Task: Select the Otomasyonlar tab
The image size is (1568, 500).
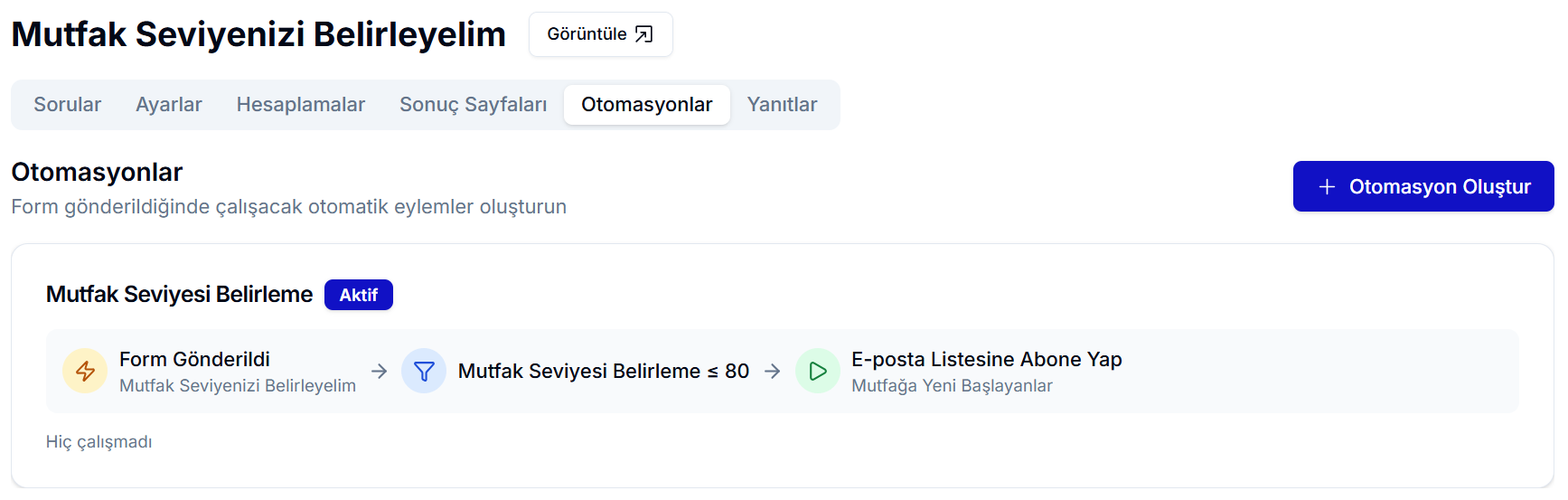Action: 647,105
